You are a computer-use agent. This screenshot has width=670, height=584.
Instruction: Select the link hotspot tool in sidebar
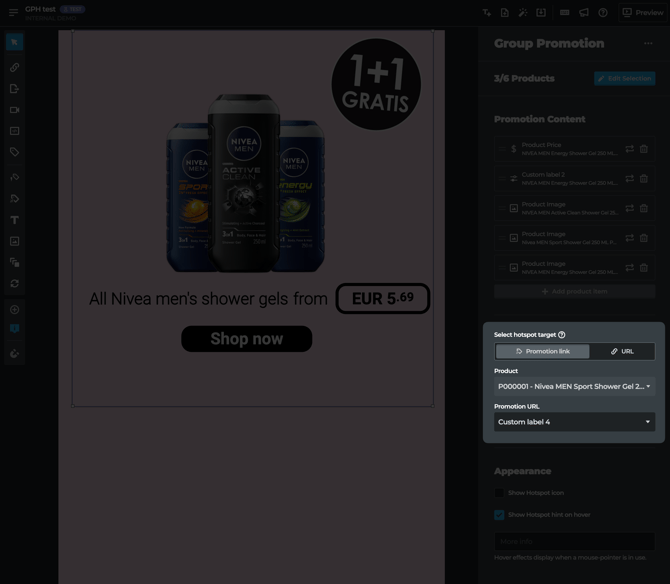[15, 67]
